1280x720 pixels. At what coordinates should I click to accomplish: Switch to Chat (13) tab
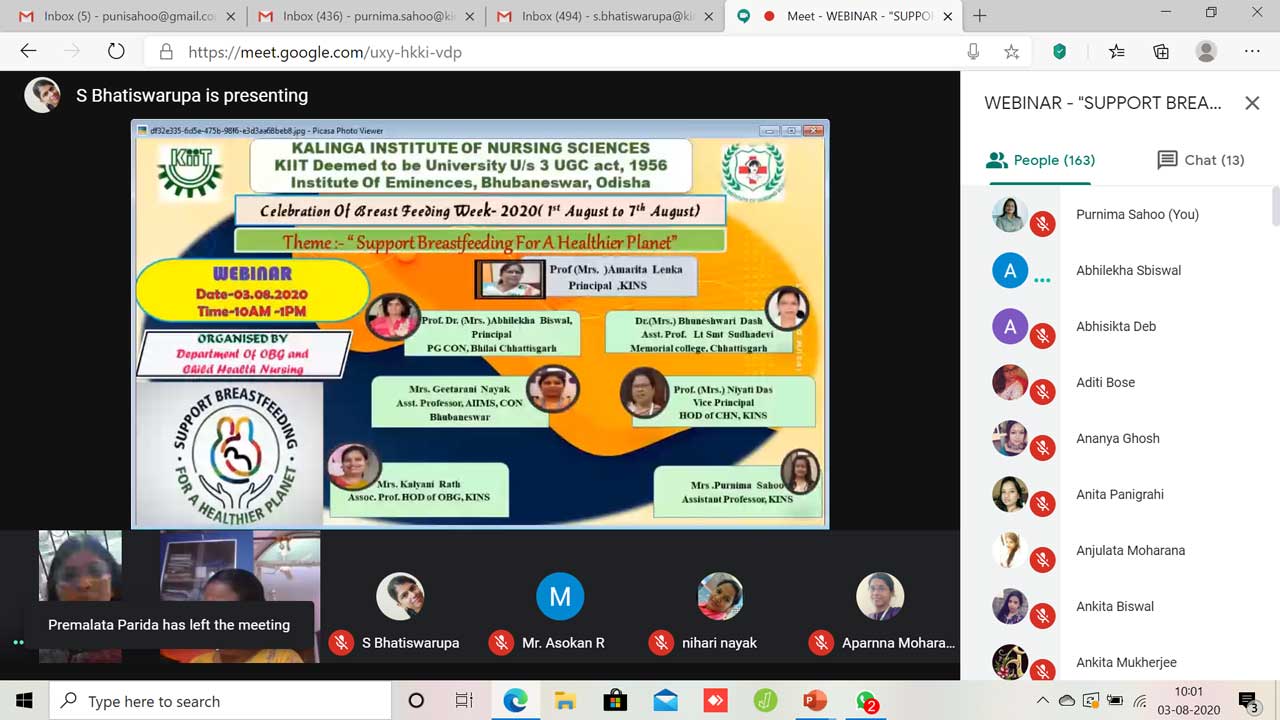[x=1200, y=160]
